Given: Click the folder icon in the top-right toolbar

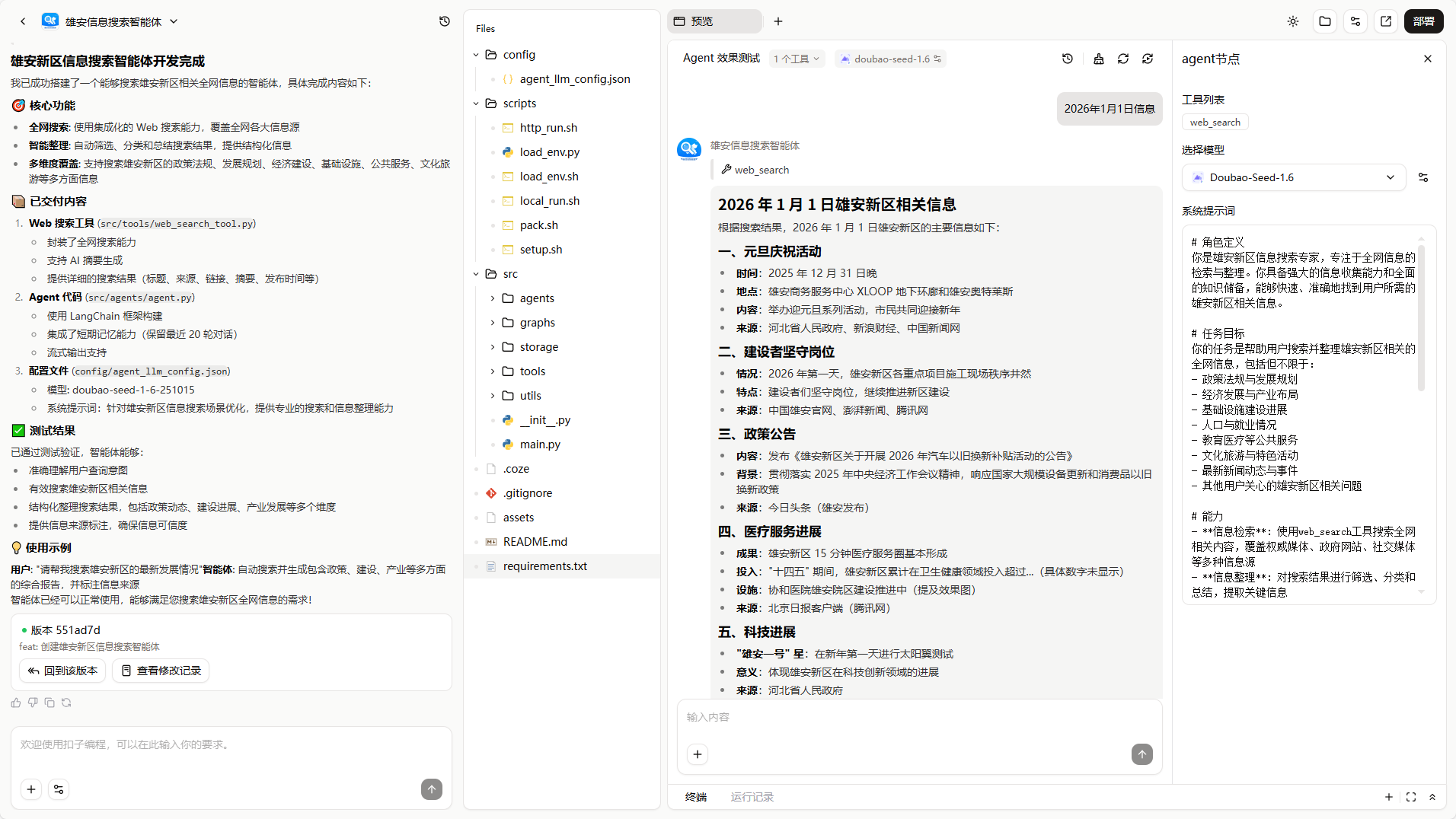Looking at the screenshot, I should coord(1325,21).
